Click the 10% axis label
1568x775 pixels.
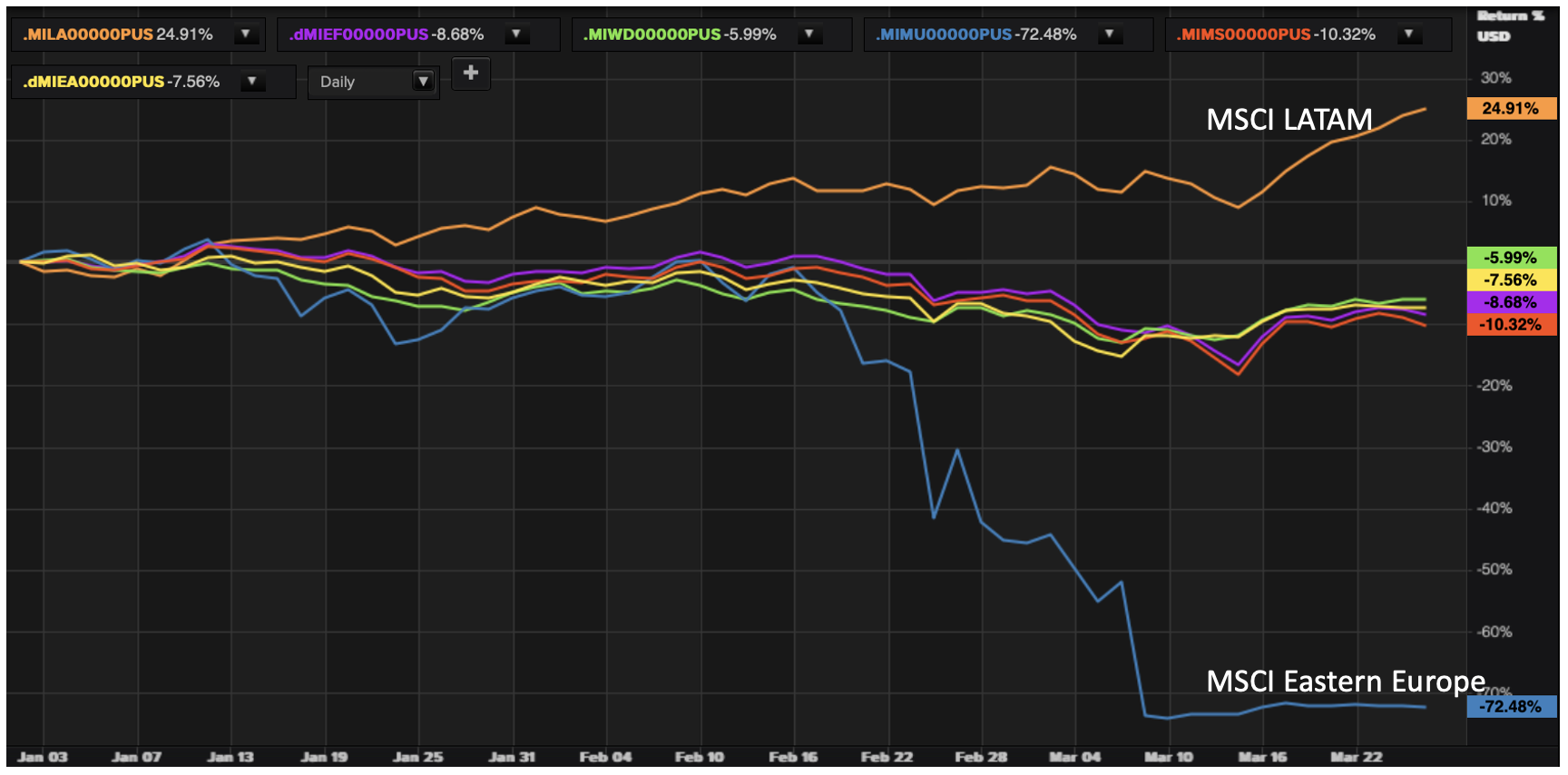click(x=1496, y=201)
